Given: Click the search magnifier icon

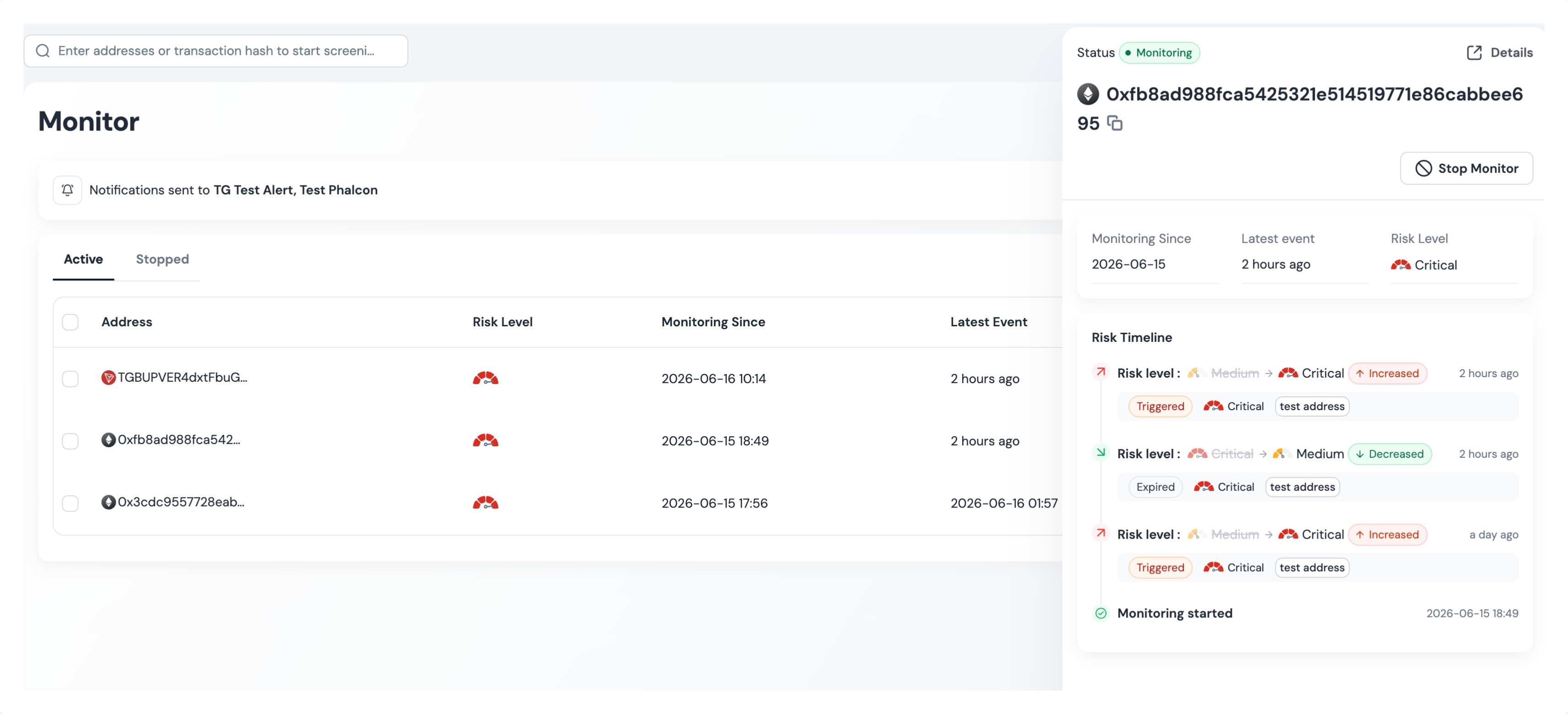Looking at the screenshot, I should pyautogui.click(x=43, y=50).
